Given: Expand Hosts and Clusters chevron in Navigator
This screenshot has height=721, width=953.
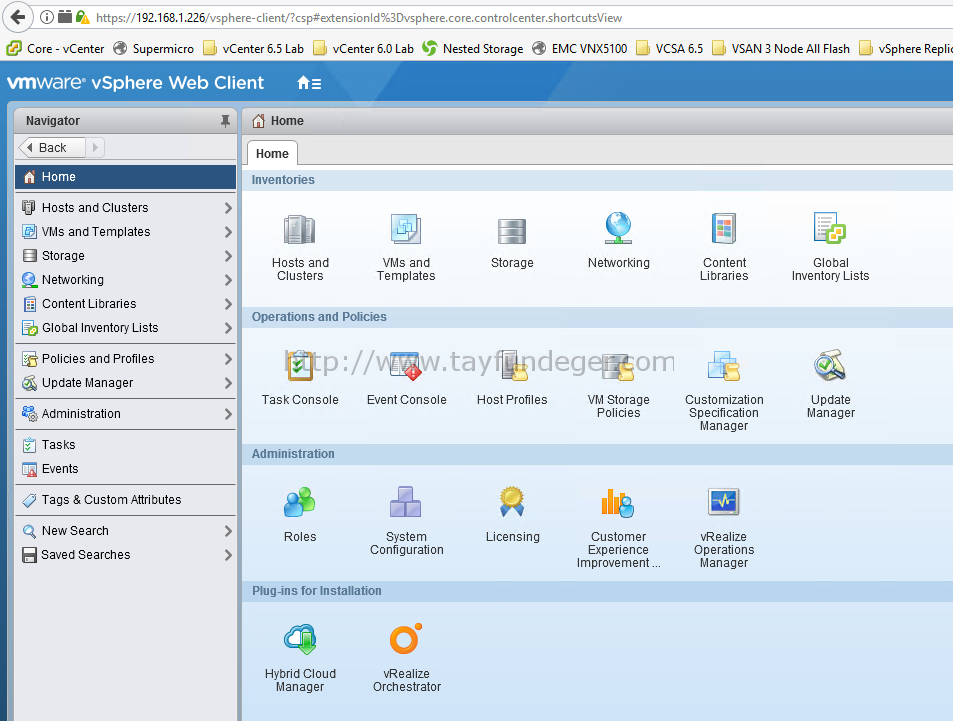Looking at the screenshot, I should [228, 208].
